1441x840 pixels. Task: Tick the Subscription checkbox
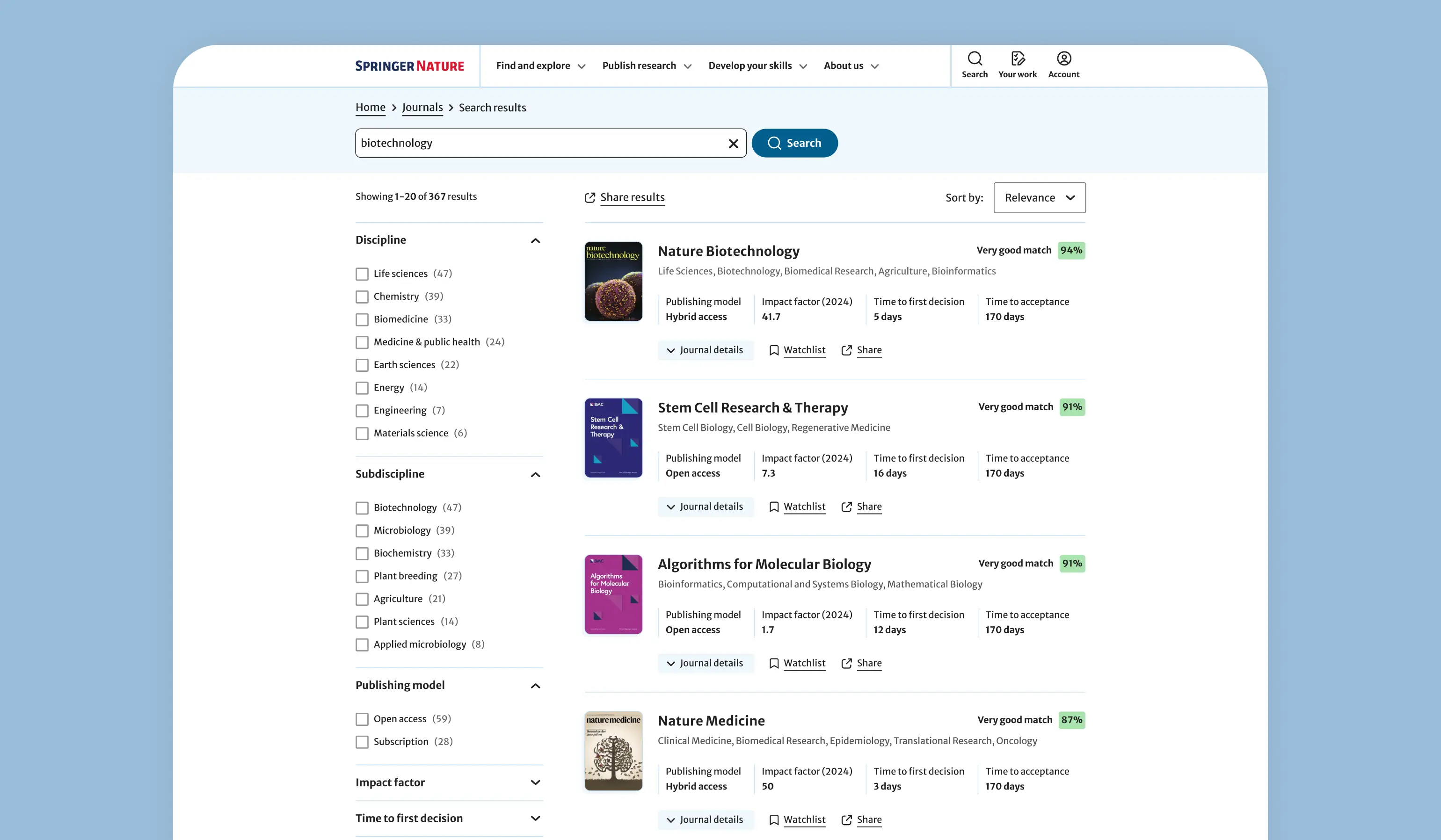pyautogui.click(x=362, y=742)
